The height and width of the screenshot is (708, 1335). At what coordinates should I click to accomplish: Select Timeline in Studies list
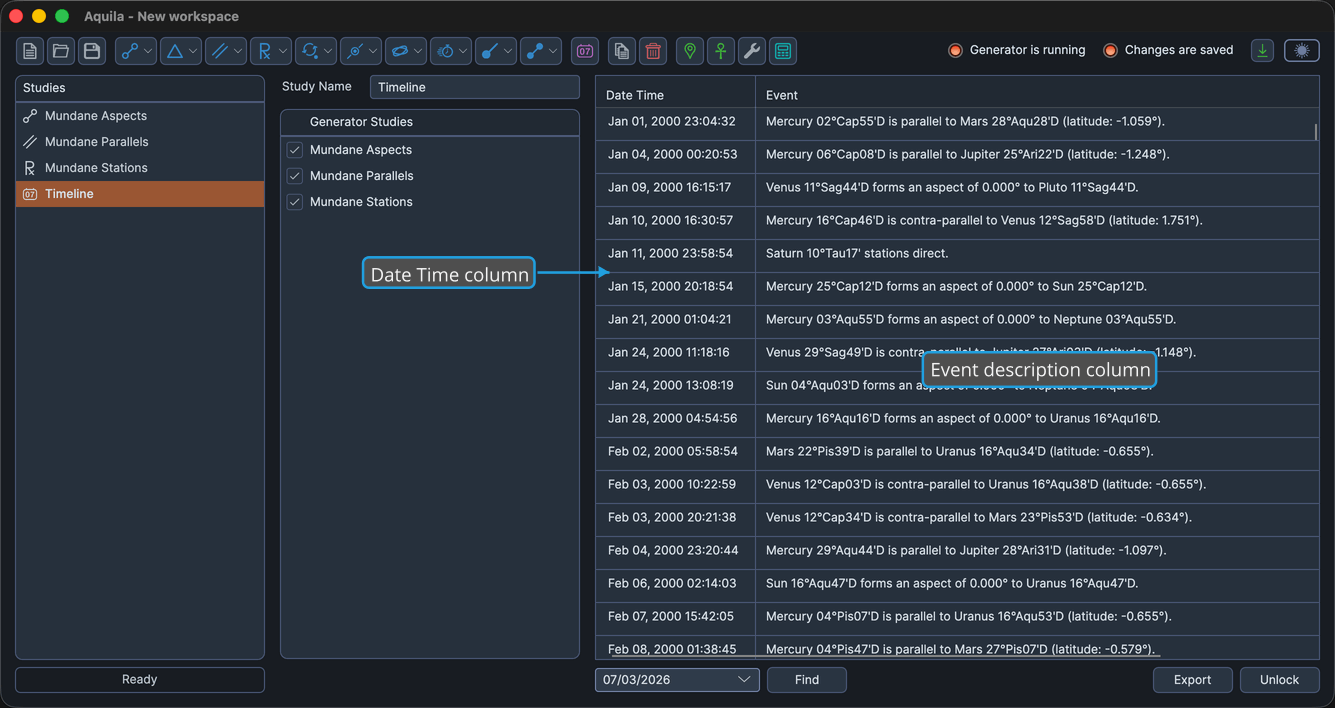(x=140, y=194)
